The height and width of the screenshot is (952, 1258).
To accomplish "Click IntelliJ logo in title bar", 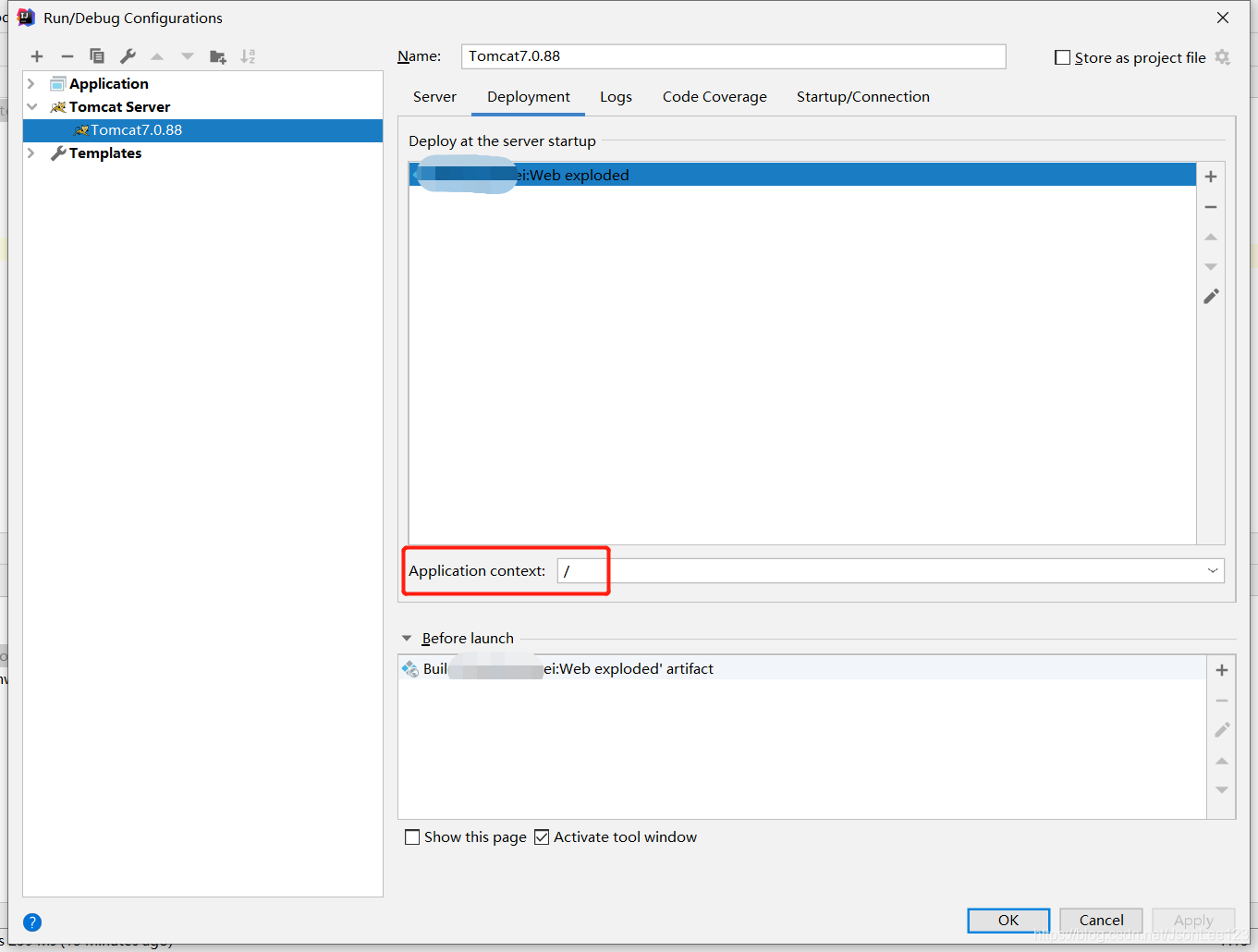I will coord(26,18).
